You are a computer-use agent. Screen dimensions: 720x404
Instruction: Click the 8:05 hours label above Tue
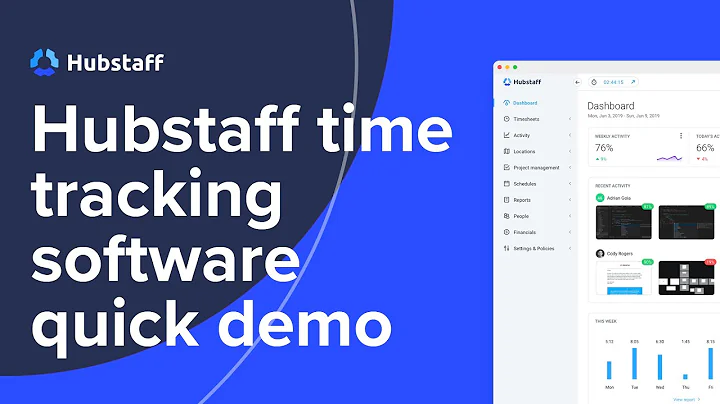(635, 342)
